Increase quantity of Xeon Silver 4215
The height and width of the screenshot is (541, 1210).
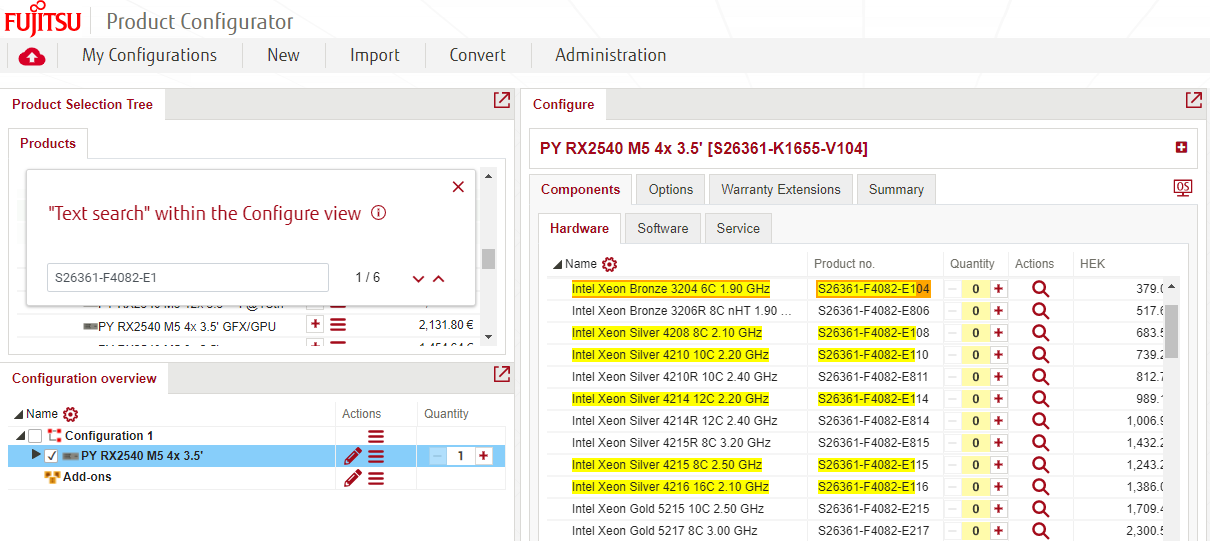(998, 464)
